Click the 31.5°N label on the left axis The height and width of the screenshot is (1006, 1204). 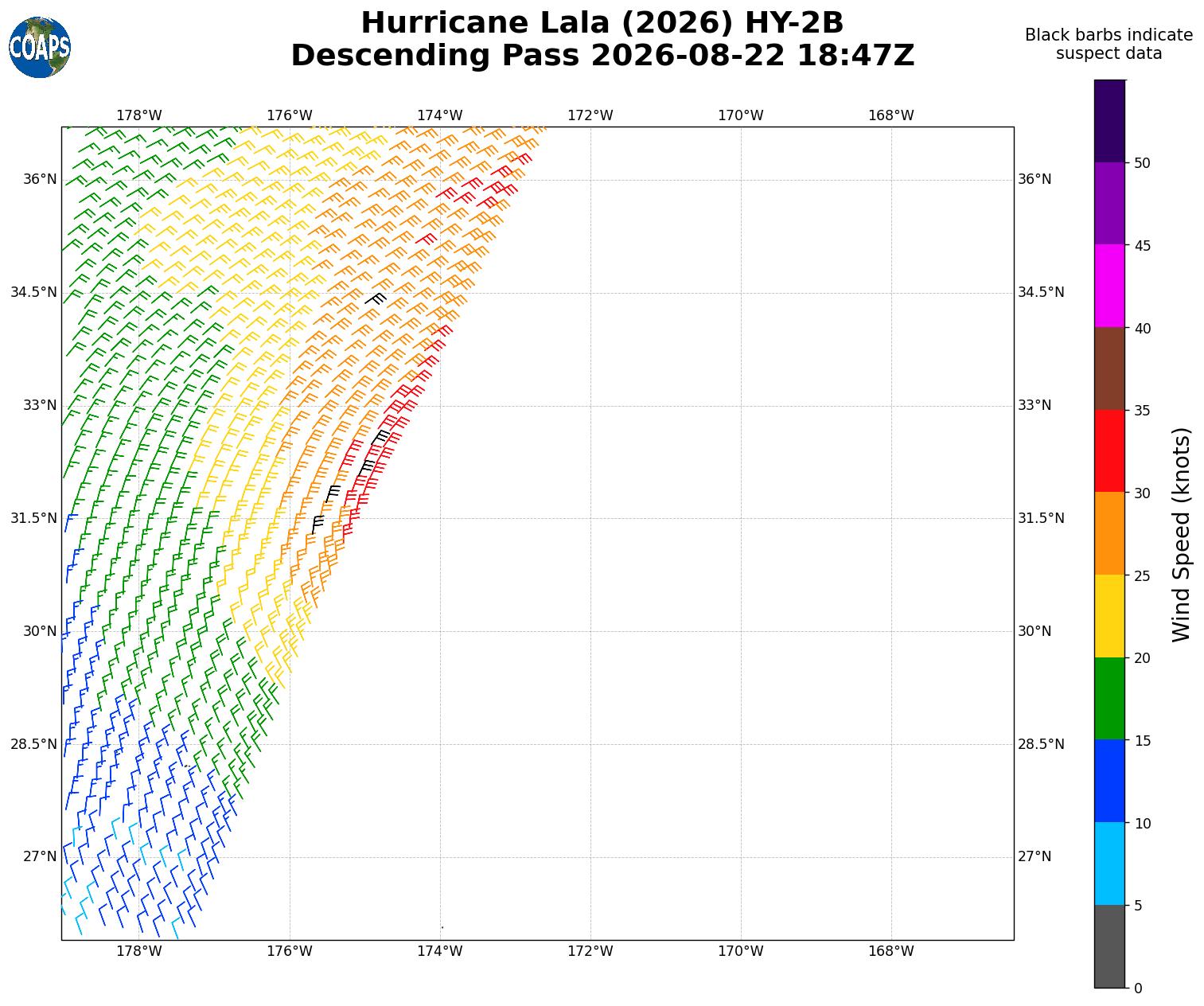[x=33, y=518]
